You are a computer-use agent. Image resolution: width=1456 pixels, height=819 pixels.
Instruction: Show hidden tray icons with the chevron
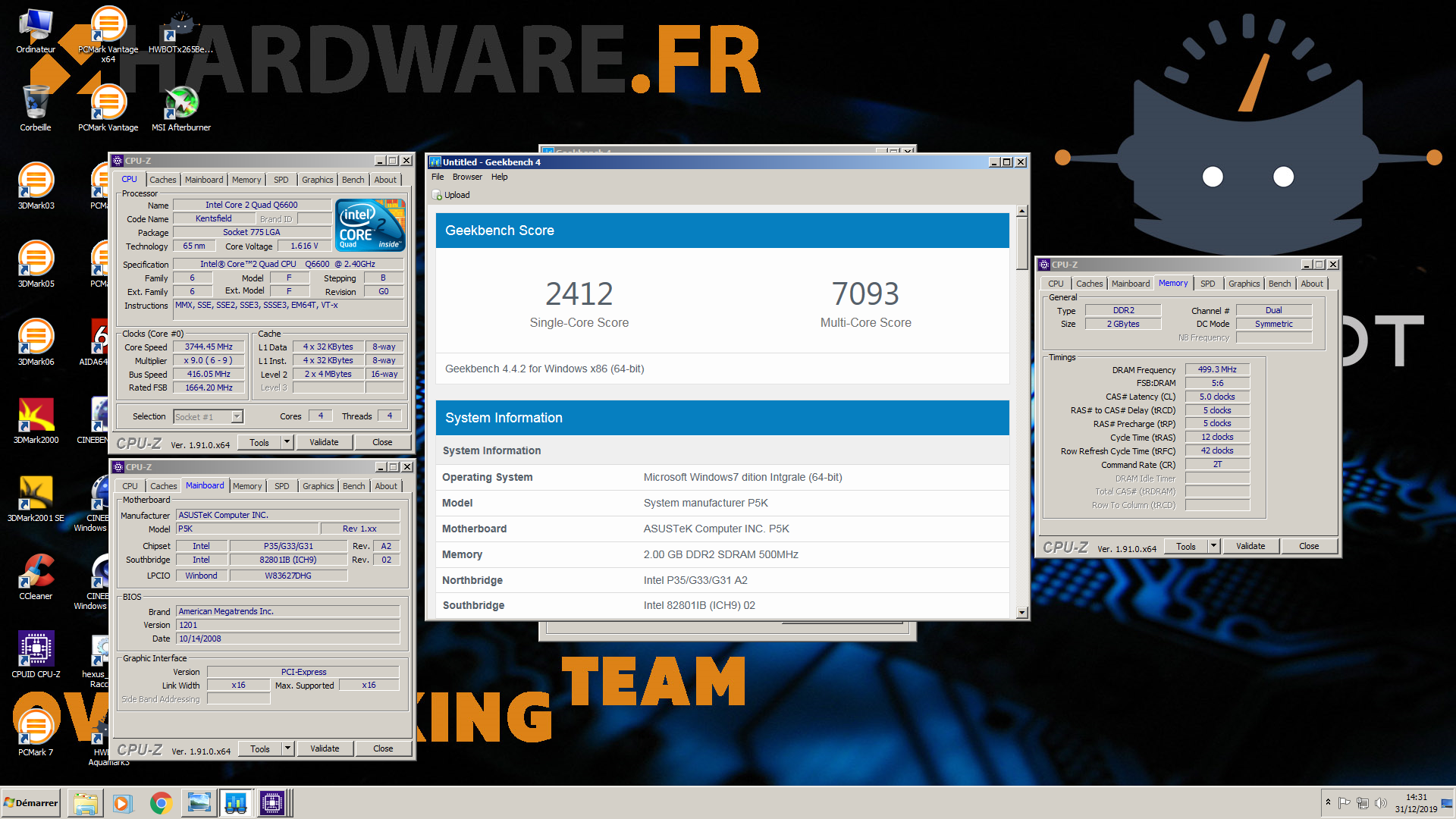click(1328, 802)
